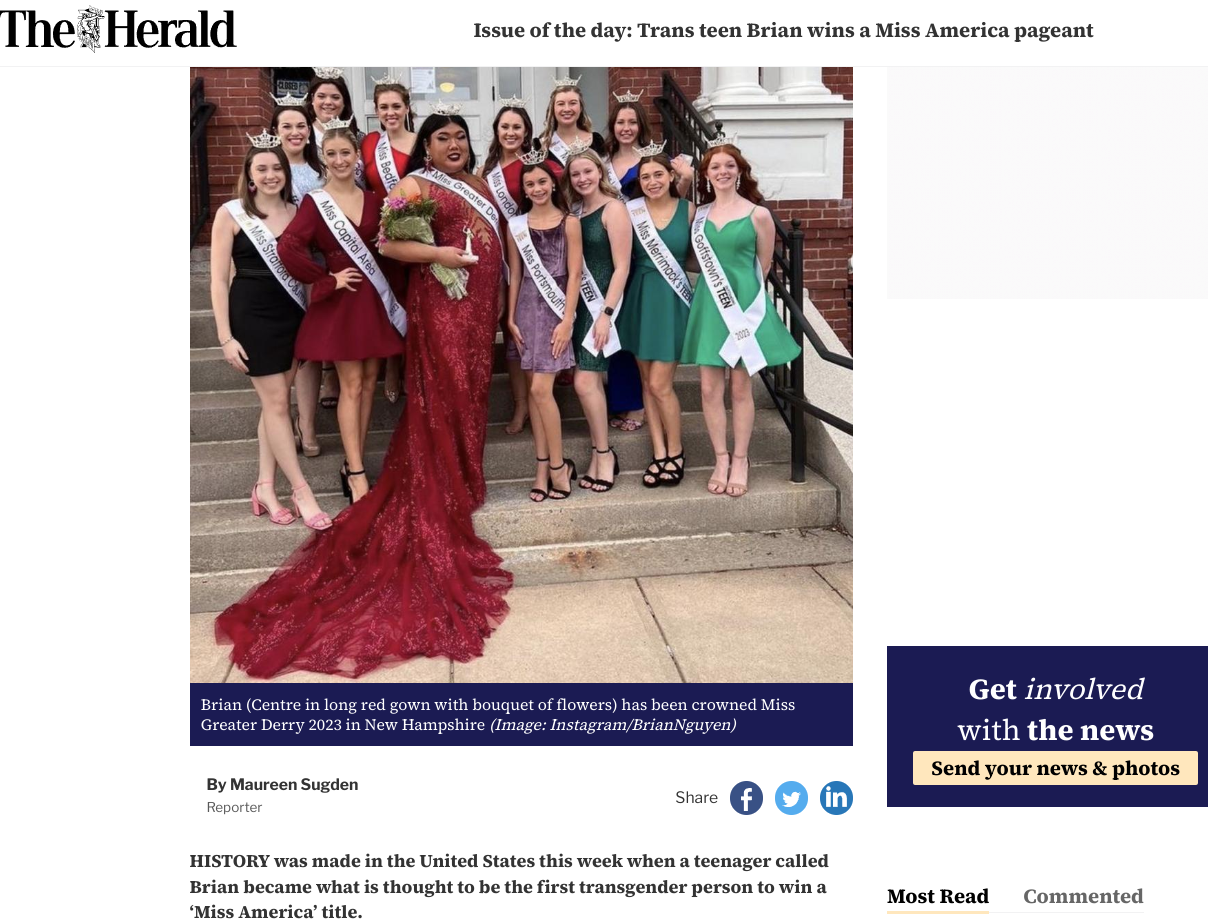The height and width of the screenshot is (924, 1208).
Task: Click the Reporter label under author name
Action: [234, 807]
